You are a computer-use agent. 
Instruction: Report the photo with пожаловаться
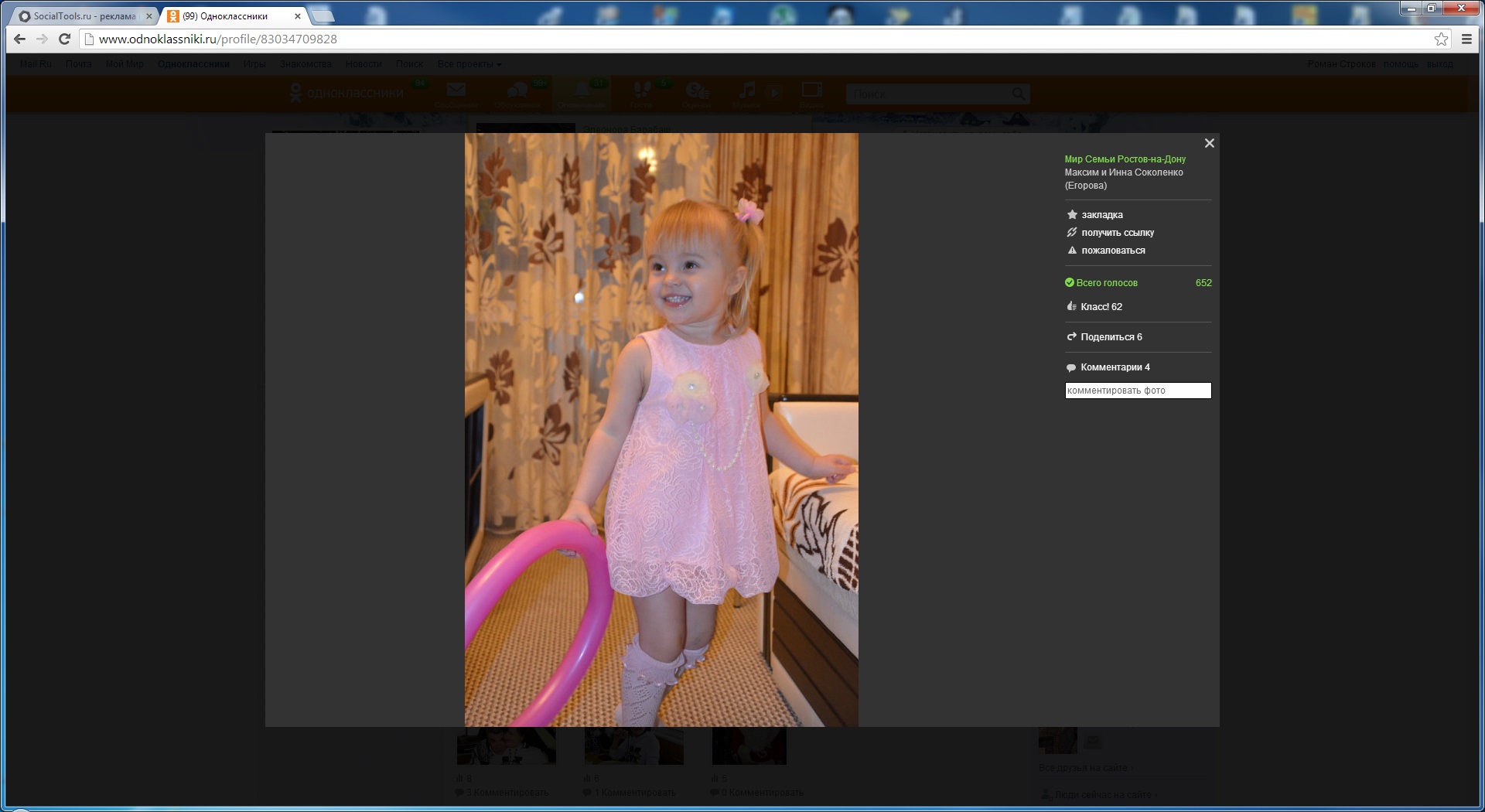click(1113, 251)
